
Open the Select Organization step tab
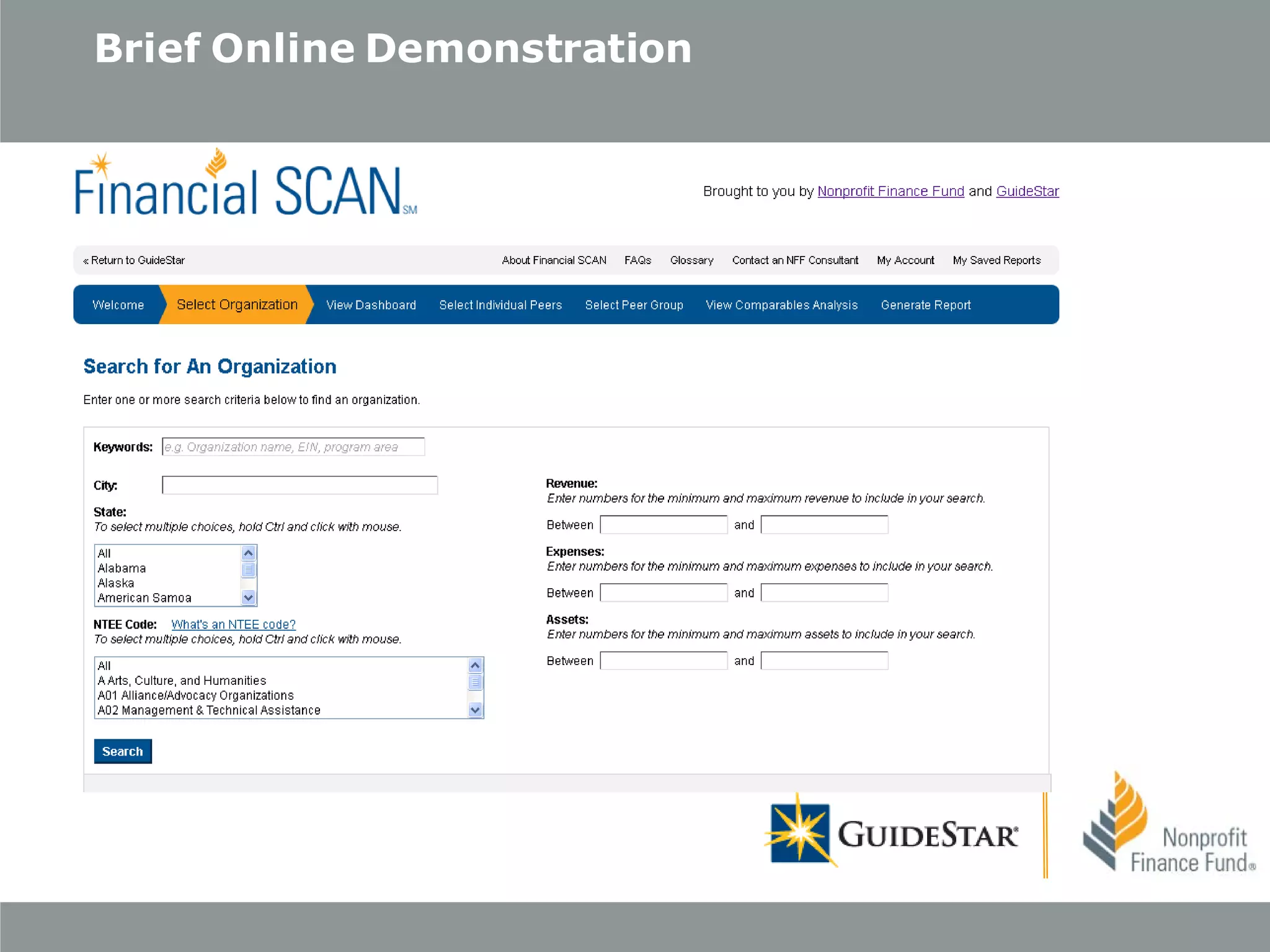(x=237, y=305)
